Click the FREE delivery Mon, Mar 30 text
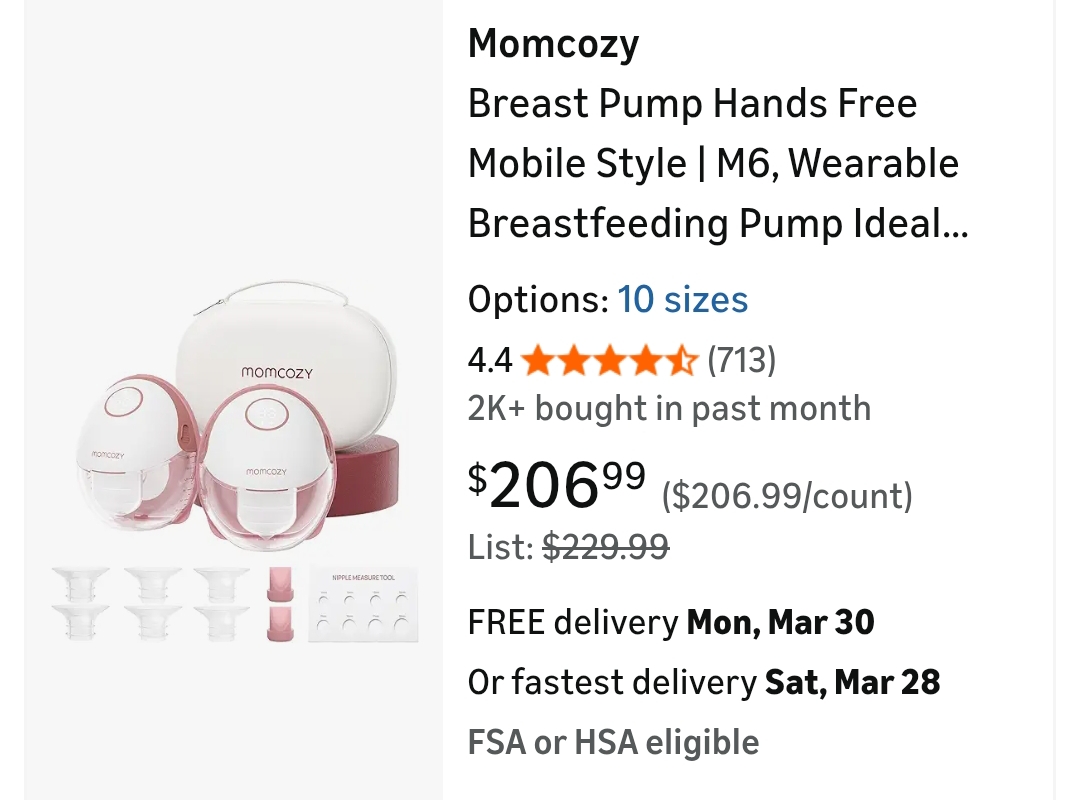 pyautogui.click(x=671, y=623)
